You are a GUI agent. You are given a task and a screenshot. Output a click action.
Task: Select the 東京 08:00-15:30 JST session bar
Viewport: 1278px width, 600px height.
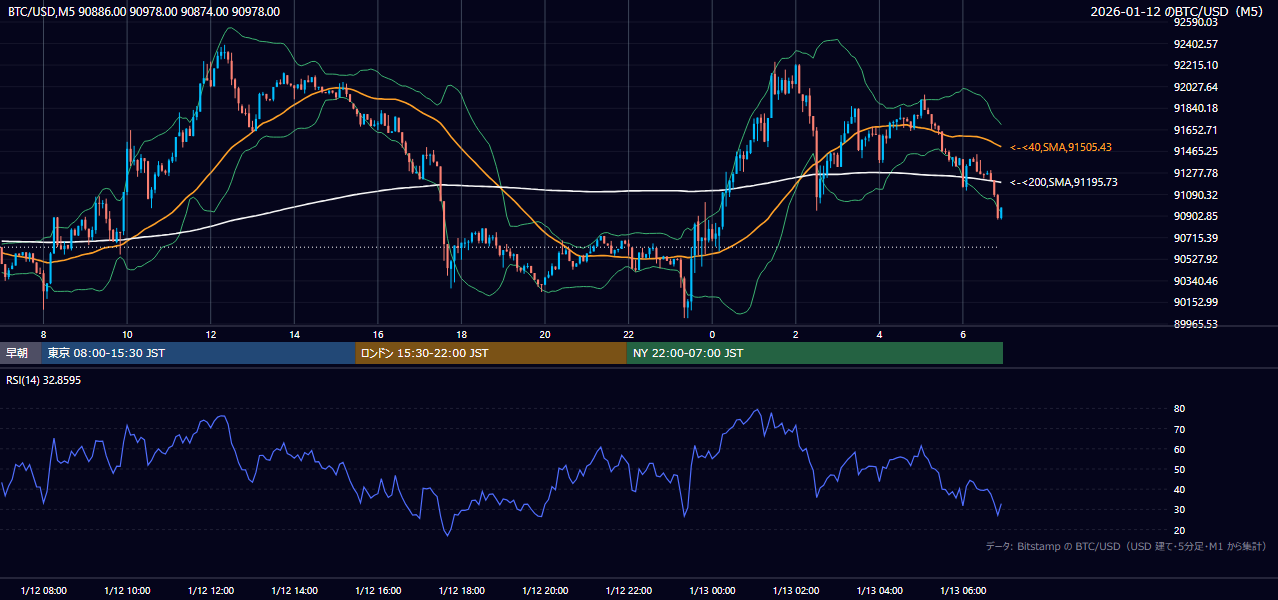pos(198,353)
